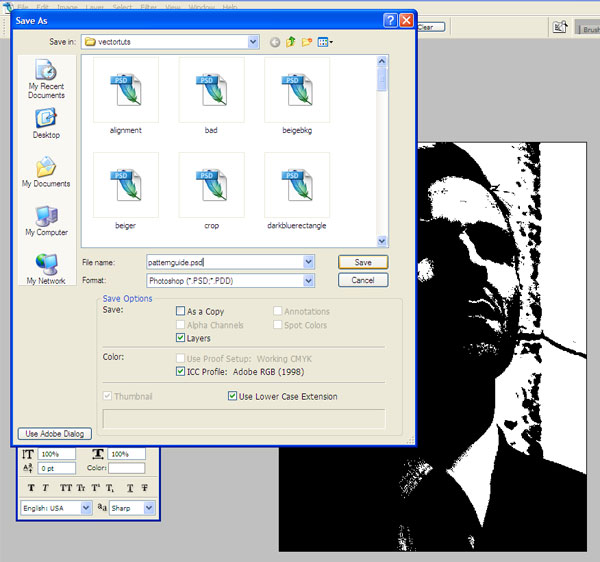The width and height of the screenshot is (600, 562).
Task: Open the anti-aliasing Sharp dropdown
Action: point(149,508)
